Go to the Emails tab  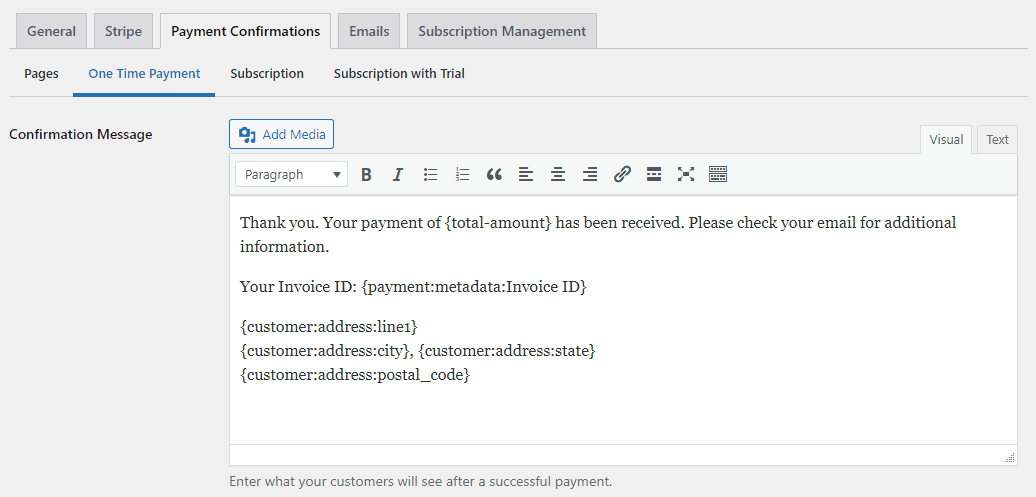[369, 31]
